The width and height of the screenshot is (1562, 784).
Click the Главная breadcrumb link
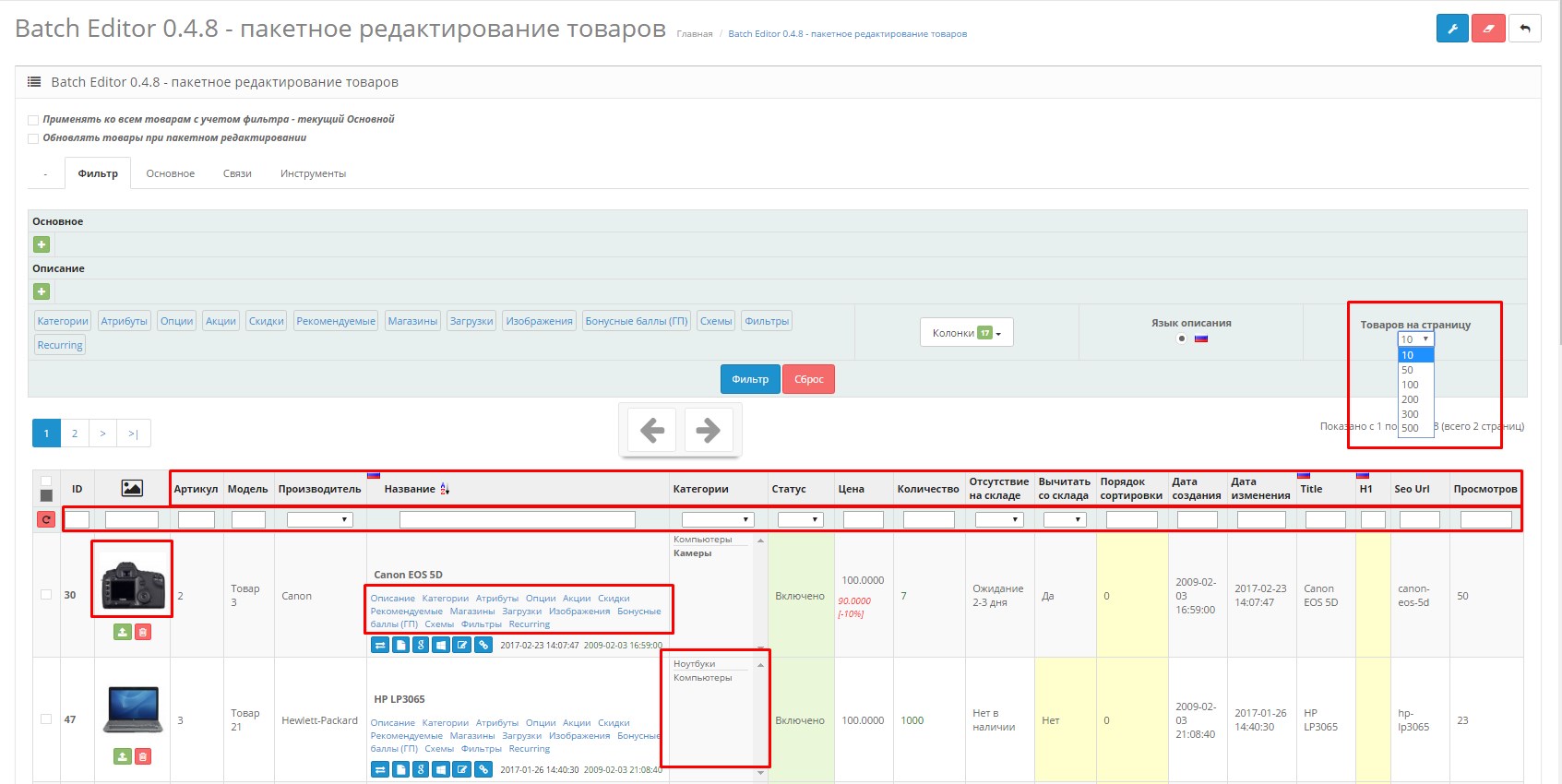coord(695,34)
